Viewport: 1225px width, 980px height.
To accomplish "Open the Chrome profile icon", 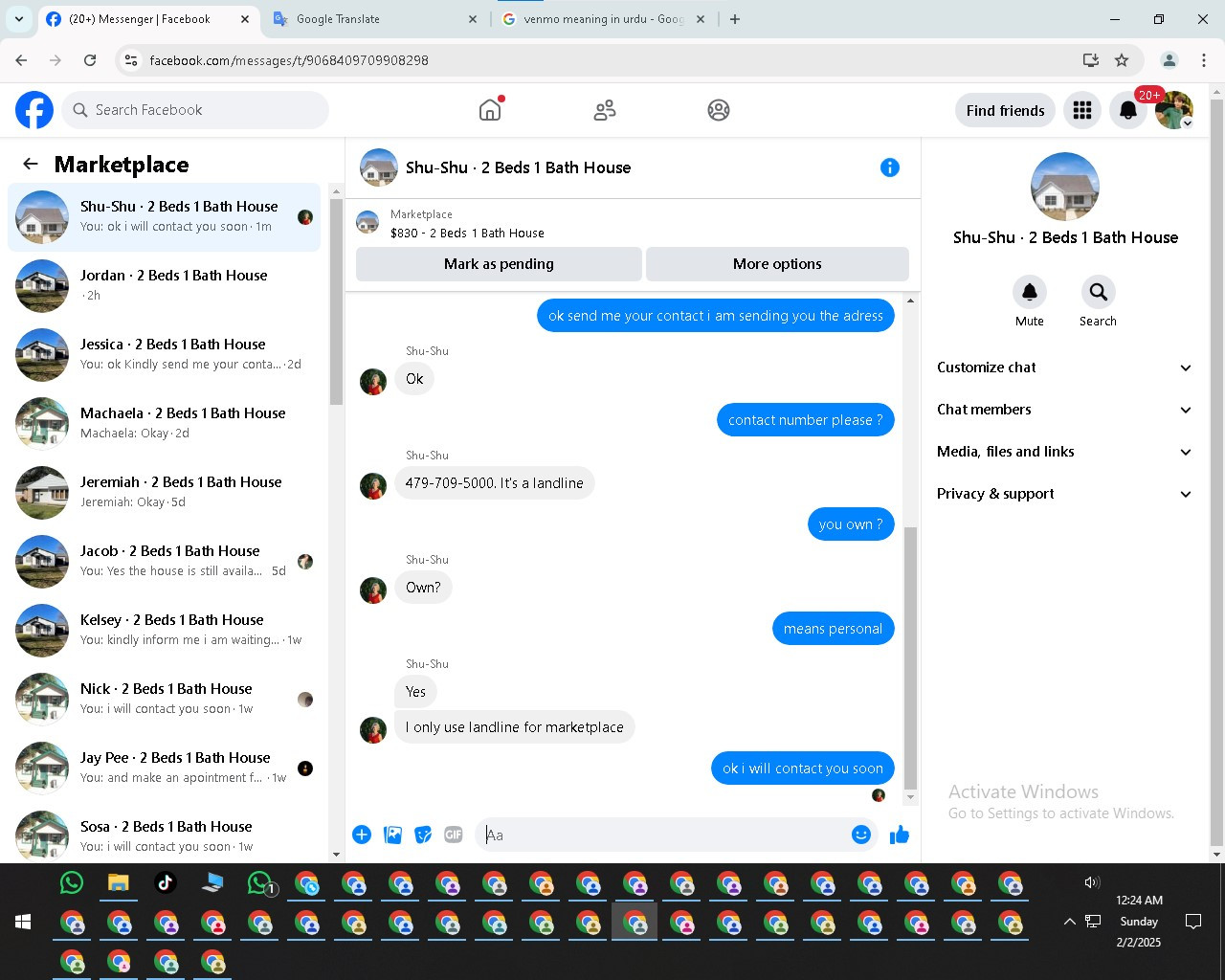I will (1169, 60).
